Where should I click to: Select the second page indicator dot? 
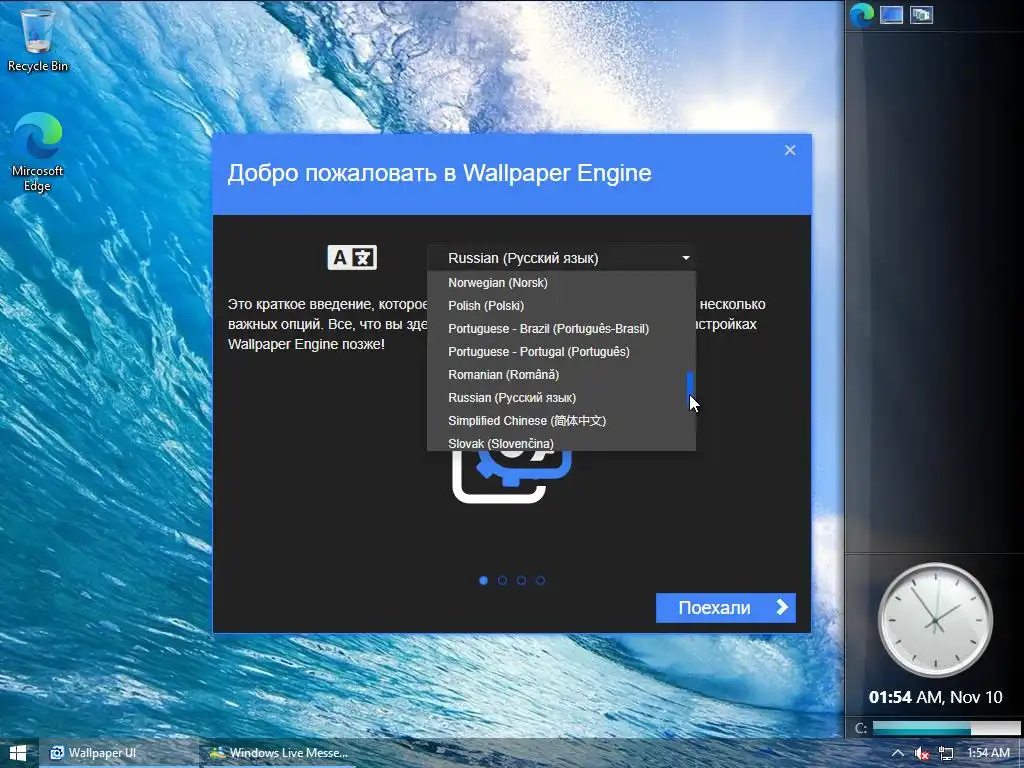click(502, 580)
